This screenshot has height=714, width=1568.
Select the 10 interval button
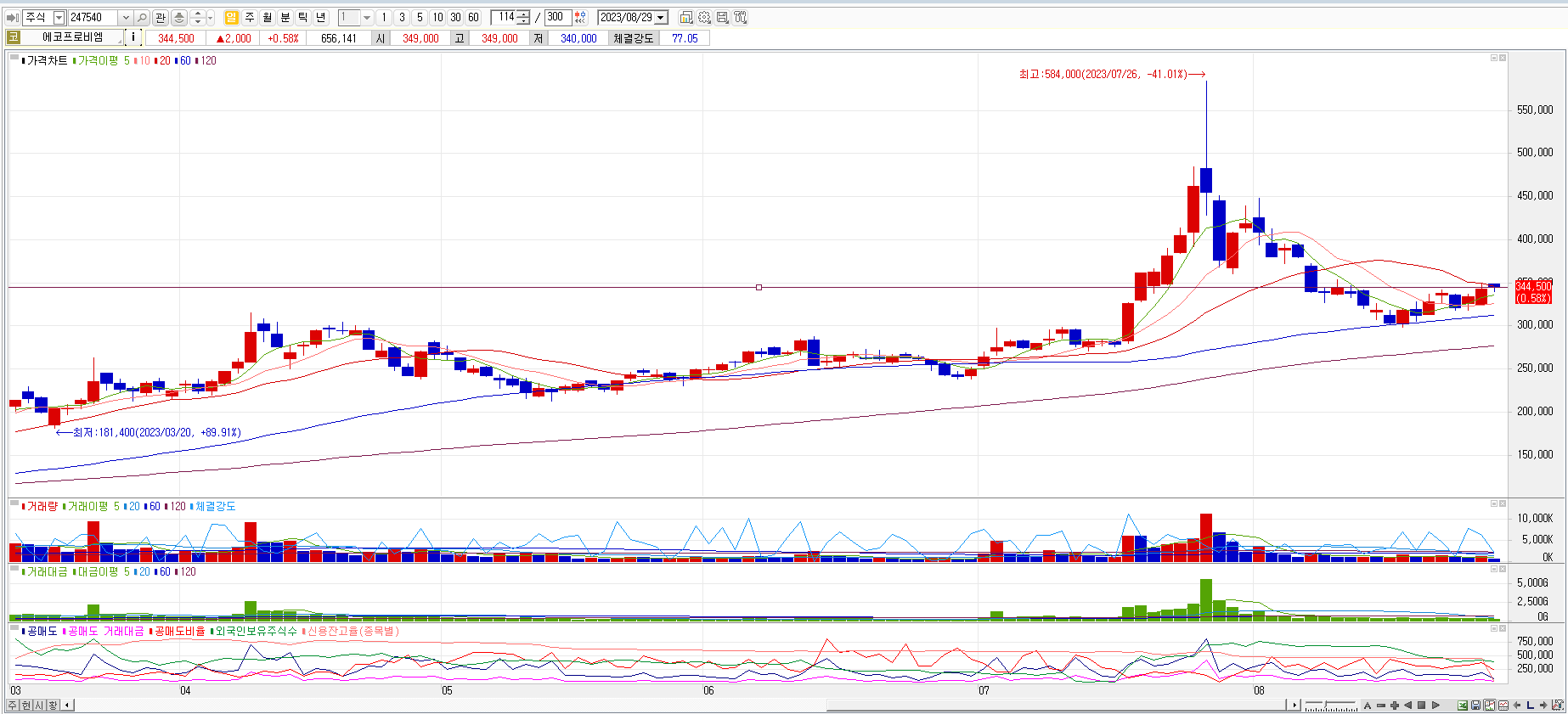coord(437,17)
